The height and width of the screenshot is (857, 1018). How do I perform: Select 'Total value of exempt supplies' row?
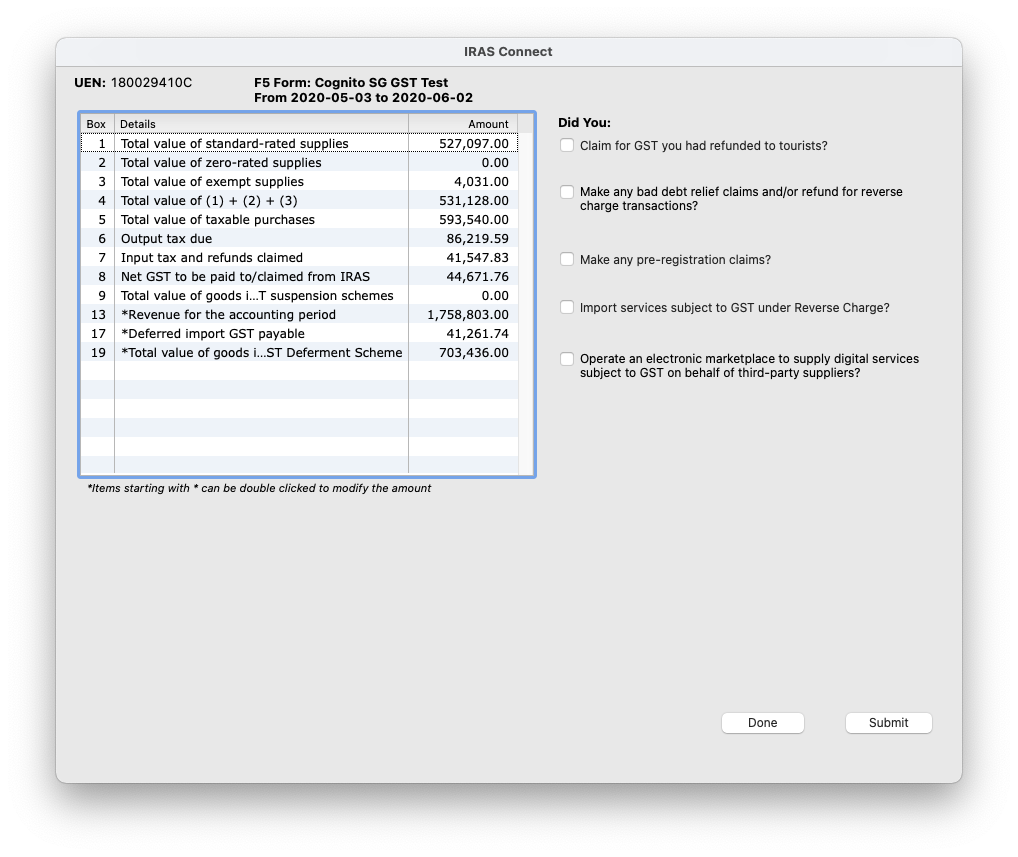[x=299, y=182]
